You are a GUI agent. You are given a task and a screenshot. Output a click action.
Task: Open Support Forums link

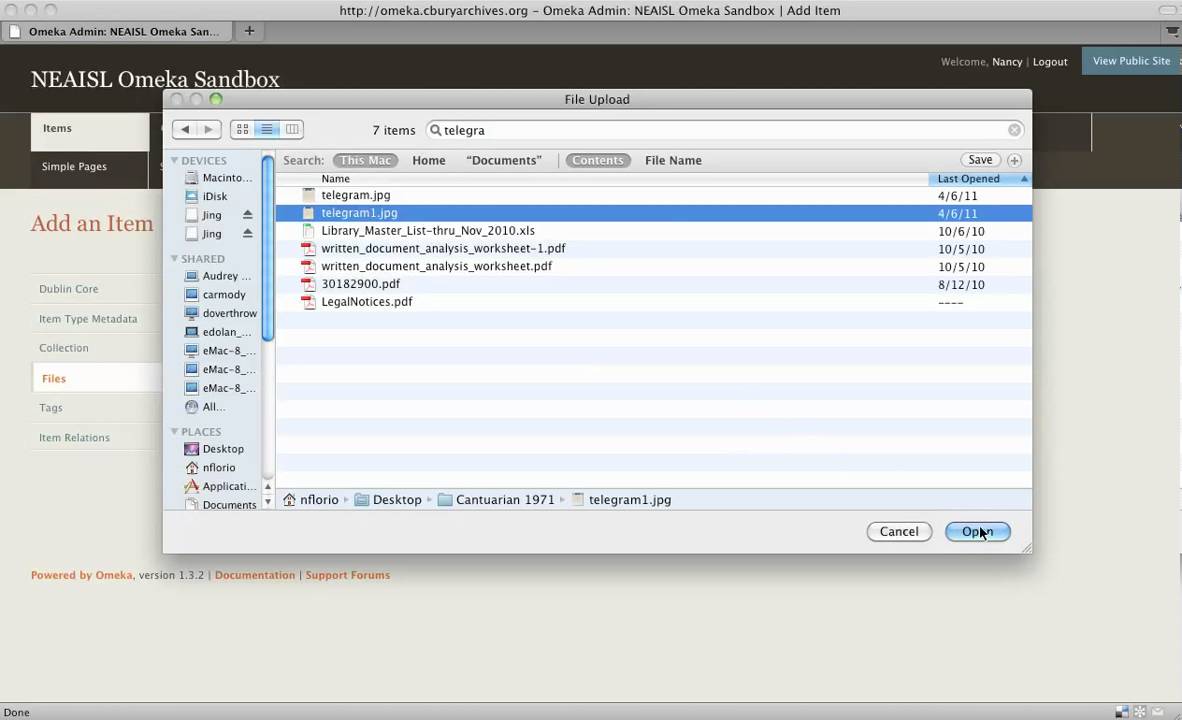coord(348,575)
